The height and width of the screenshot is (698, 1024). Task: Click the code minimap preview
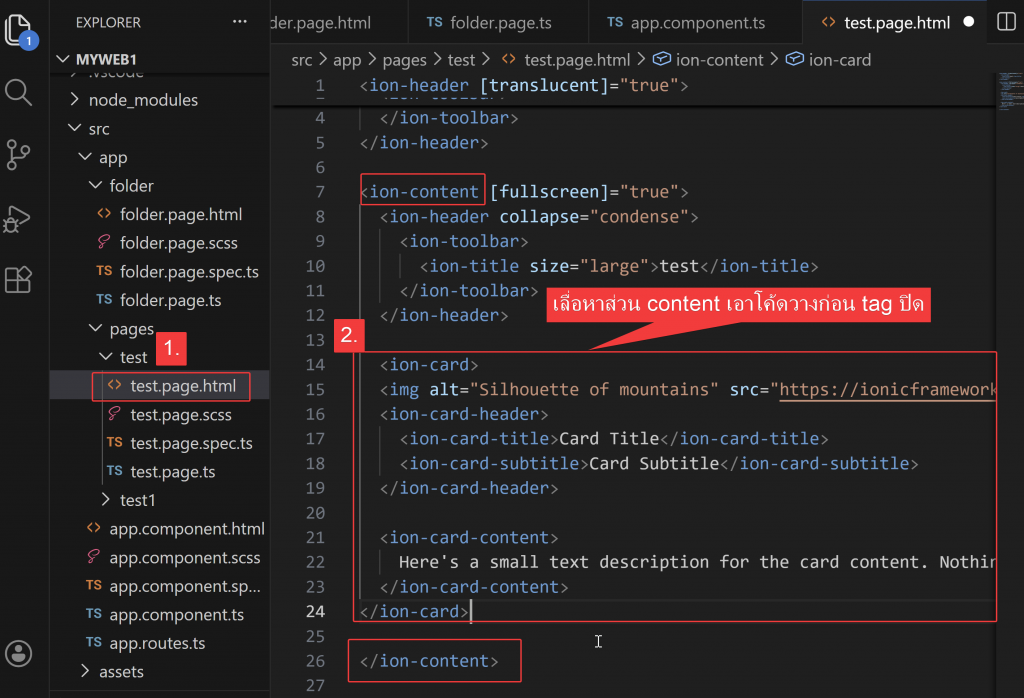pos(1007,92)
